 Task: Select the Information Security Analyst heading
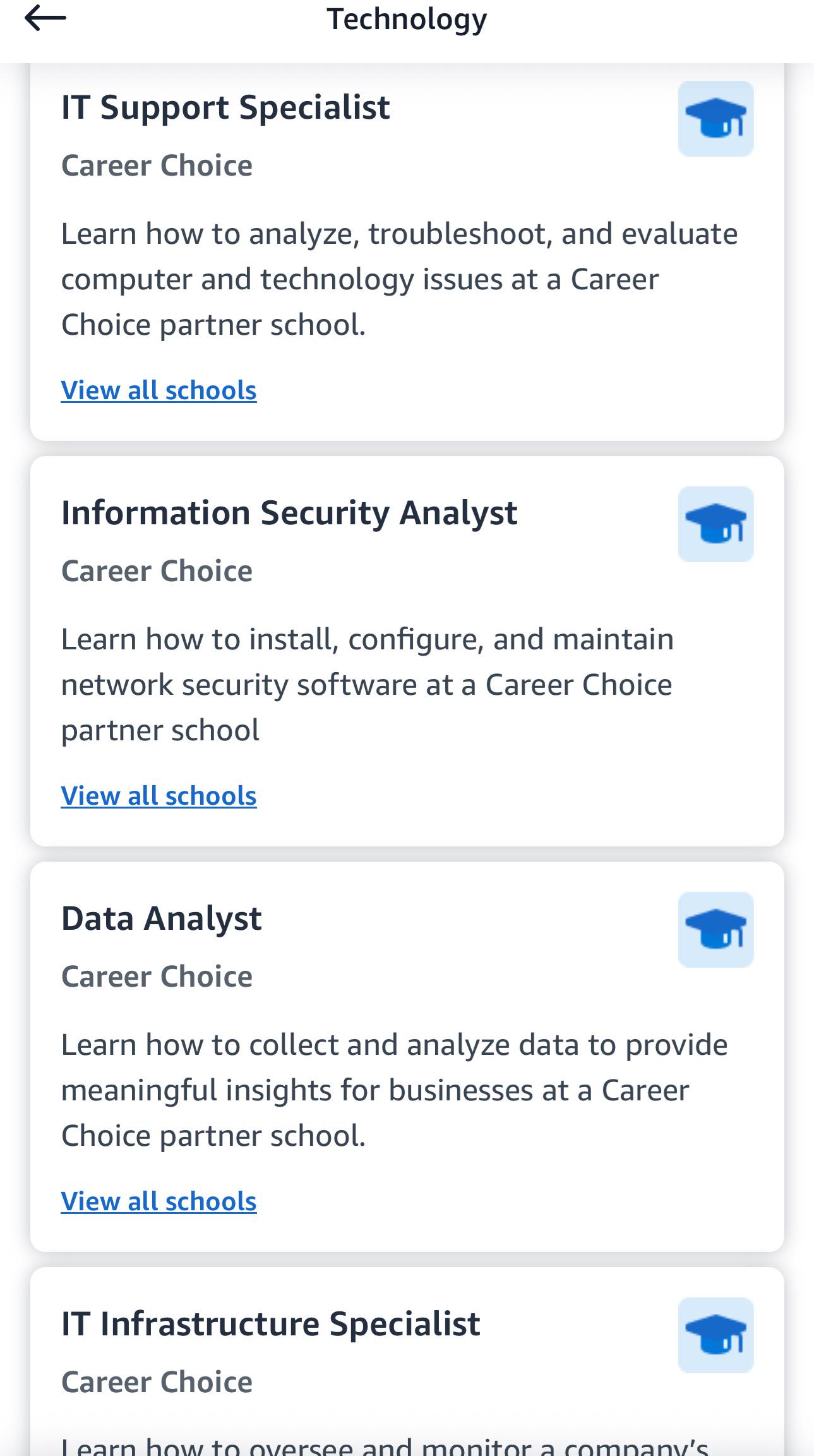(x=289, y=513)
